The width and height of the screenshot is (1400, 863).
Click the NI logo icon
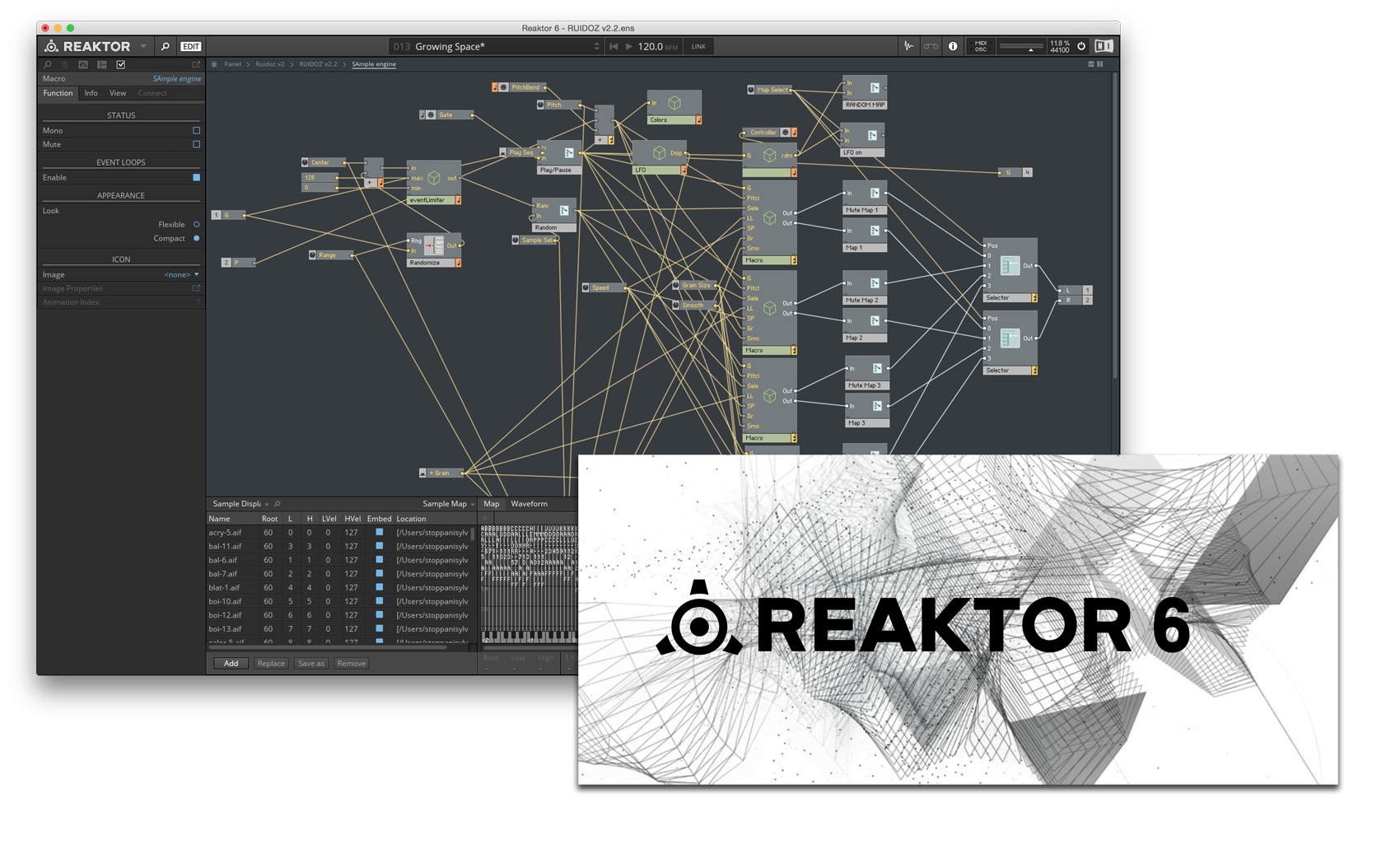(x=1104, y=46)
